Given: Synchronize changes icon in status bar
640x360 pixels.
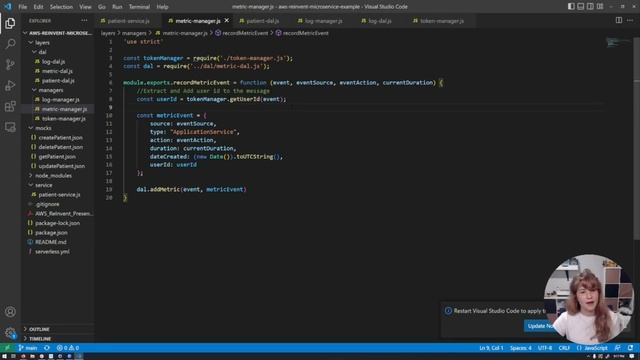Looking at the screenshot, I should coord(47,348).
